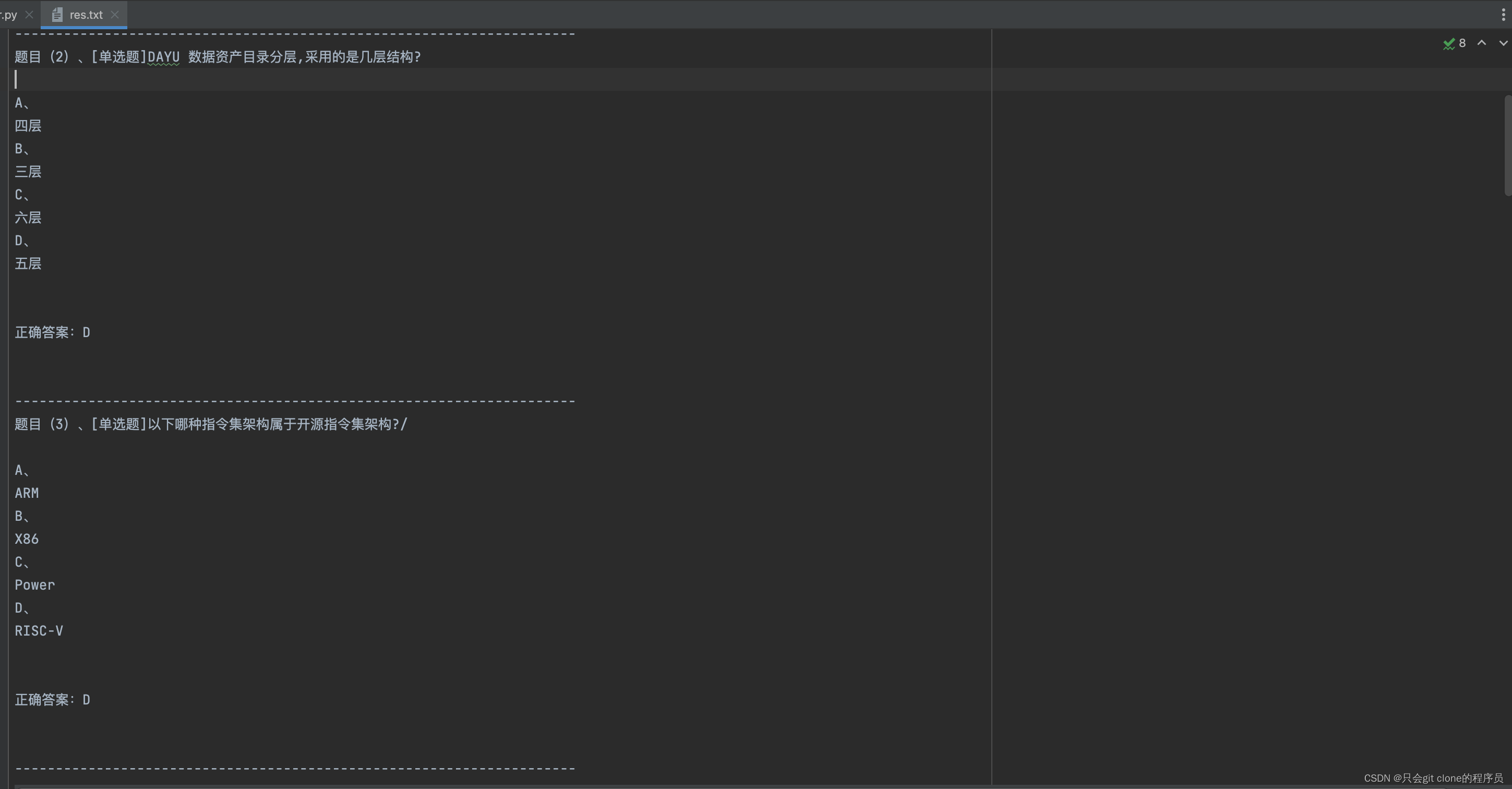The width and height of the screenshot is (1512, 789).
Task: Close the res.txt tab
Action: [x=115, y=15]
